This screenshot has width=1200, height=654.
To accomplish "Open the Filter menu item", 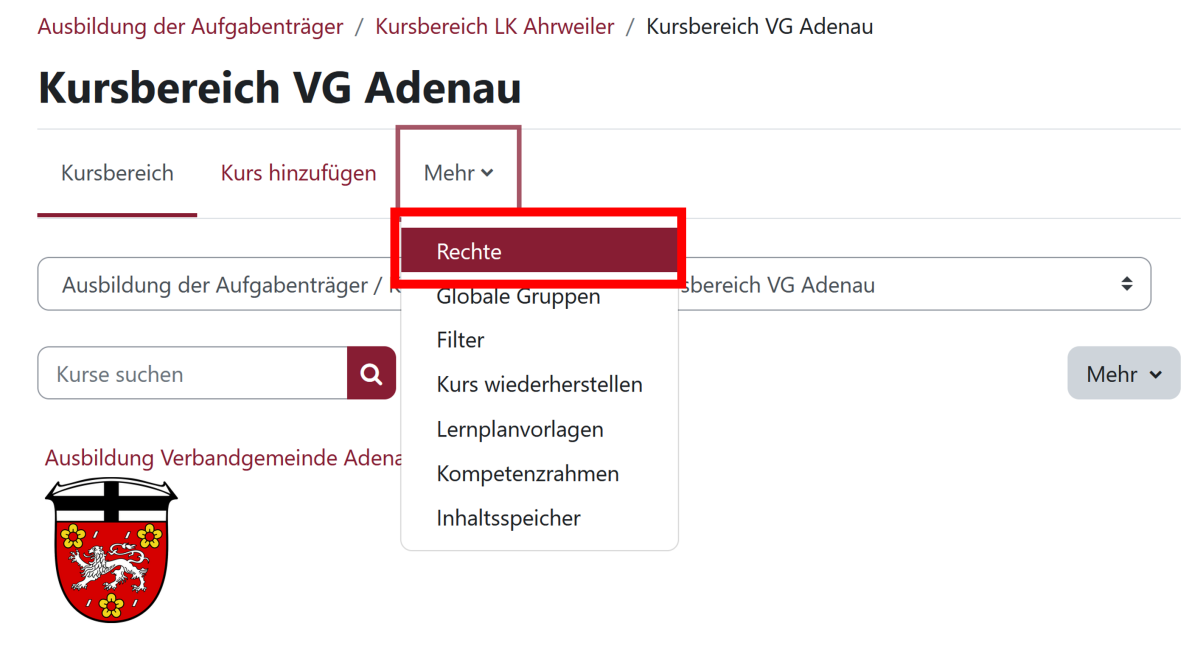I will [x=460, y=341].
